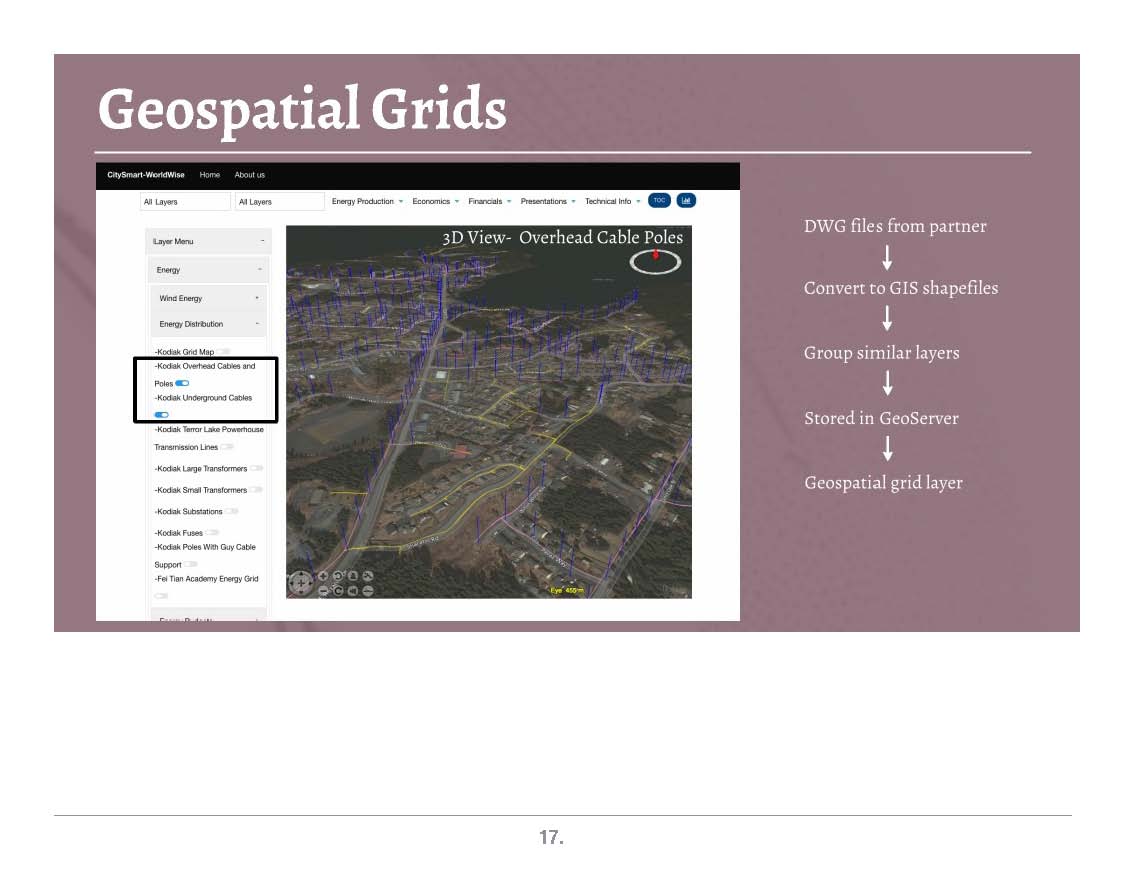Click the map zoom in plus icon
Screen dimensions: 1133x876
point(323,577)
